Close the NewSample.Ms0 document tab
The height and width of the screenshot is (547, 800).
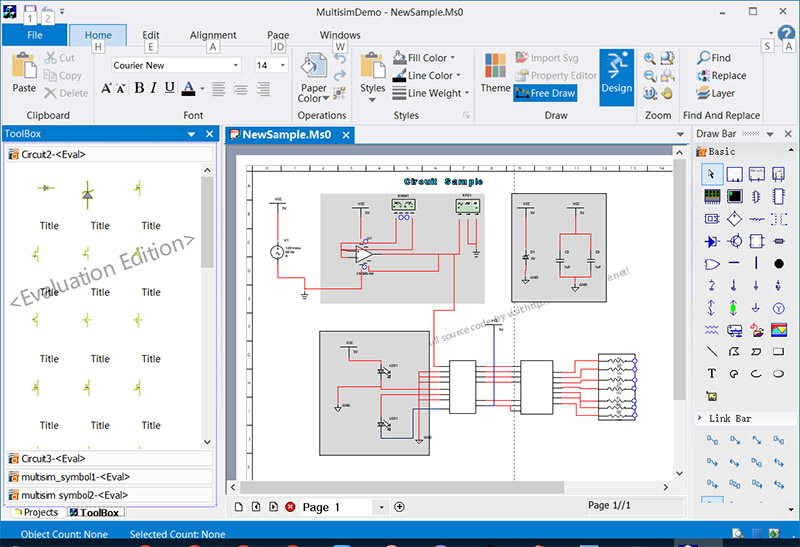[346, 135]
